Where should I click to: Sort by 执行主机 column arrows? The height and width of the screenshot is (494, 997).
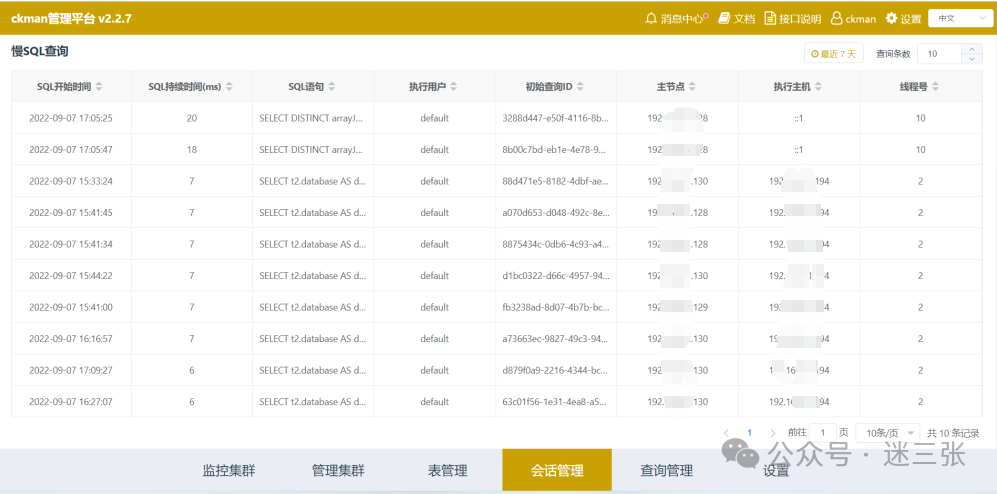click(818, 86)
